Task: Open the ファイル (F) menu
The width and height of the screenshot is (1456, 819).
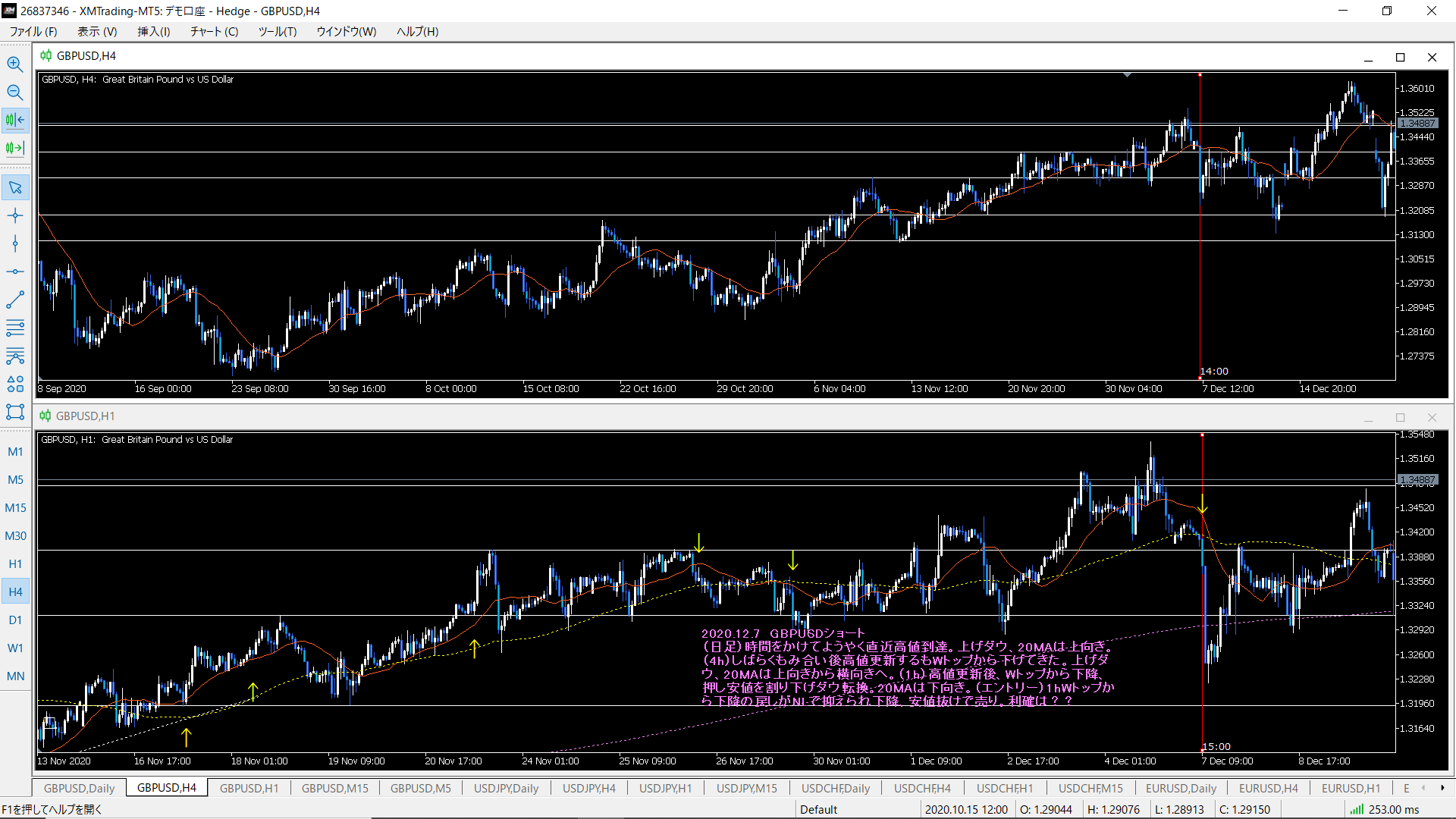Action: coord(33,31)
